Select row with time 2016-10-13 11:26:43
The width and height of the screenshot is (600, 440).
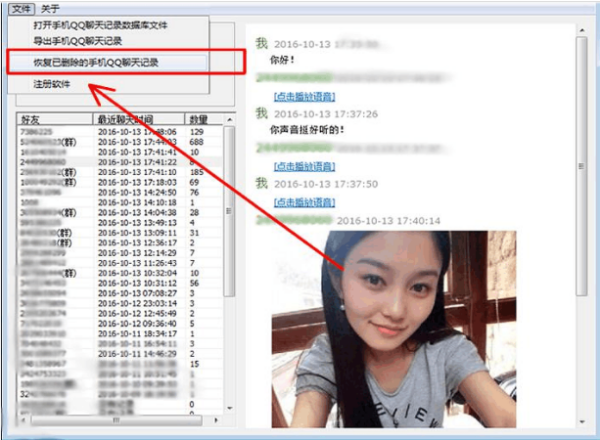tap(119, 263)
